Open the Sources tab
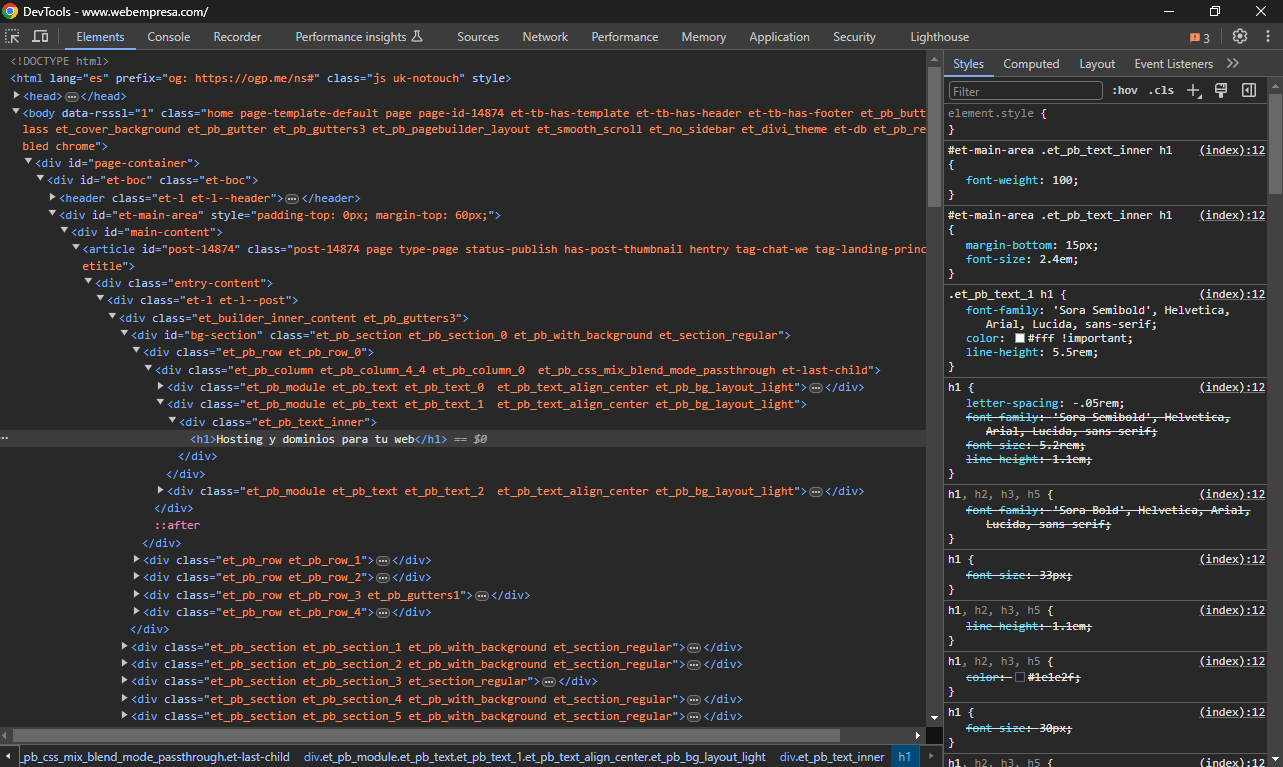1283x767 pixels. (478, 37)
